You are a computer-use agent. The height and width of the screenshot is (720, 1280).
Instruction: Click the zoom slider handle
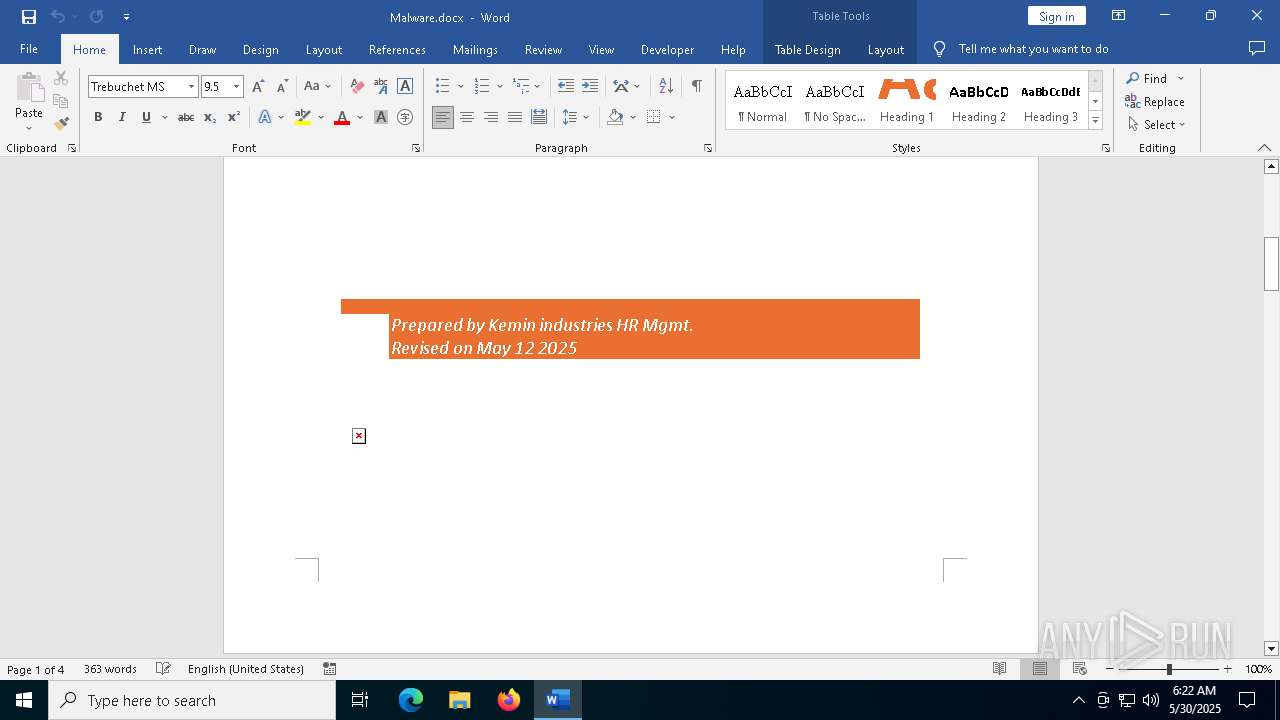pos(1169,669)
